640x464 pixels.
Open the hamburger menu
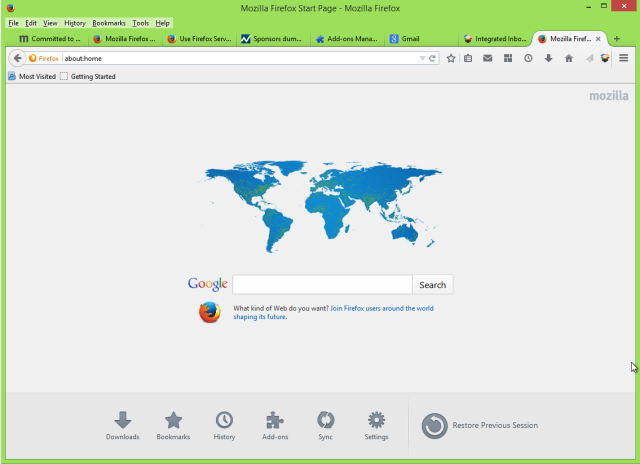(x=623, y=58)
